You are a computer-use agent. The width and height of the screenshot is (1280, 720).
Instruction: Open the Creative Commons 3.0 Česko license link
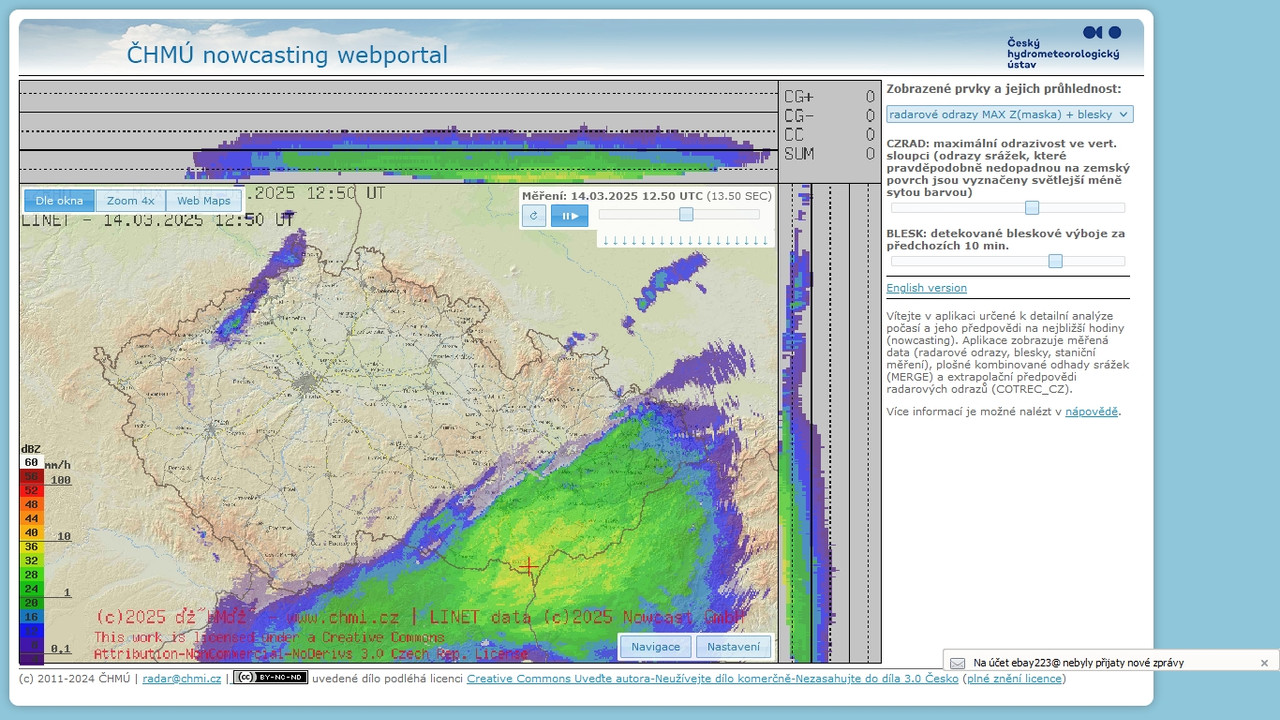pyautogui.click(x=712, y=679)
